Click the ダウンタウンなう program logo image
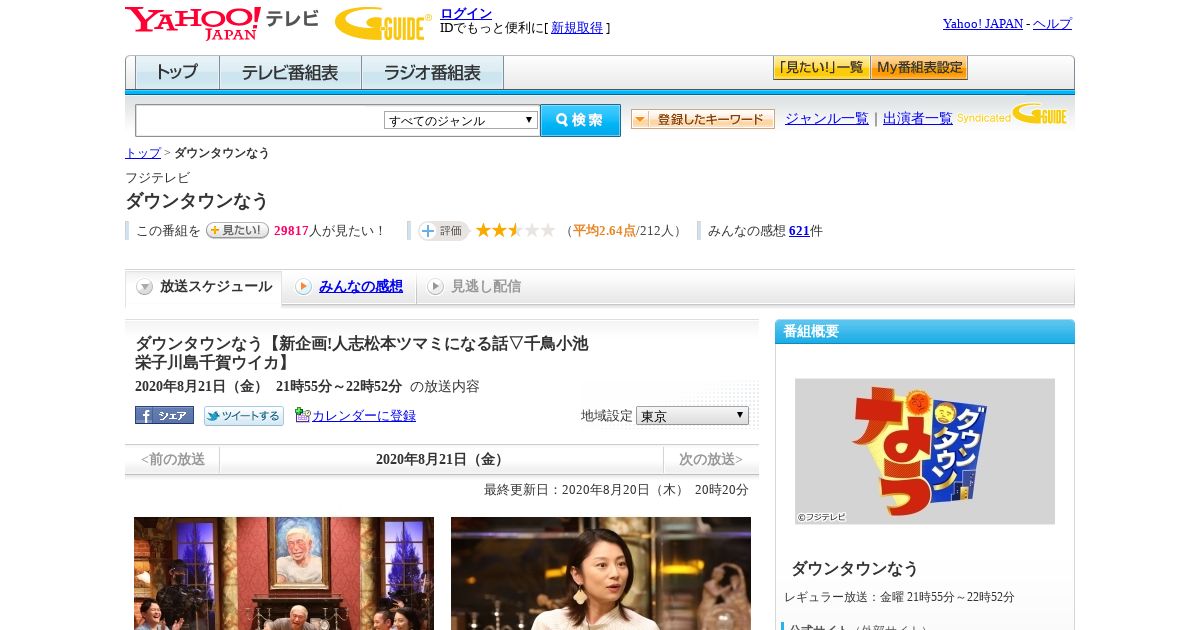This screenshot has height=630, width=1200. (x=925, y=451)
